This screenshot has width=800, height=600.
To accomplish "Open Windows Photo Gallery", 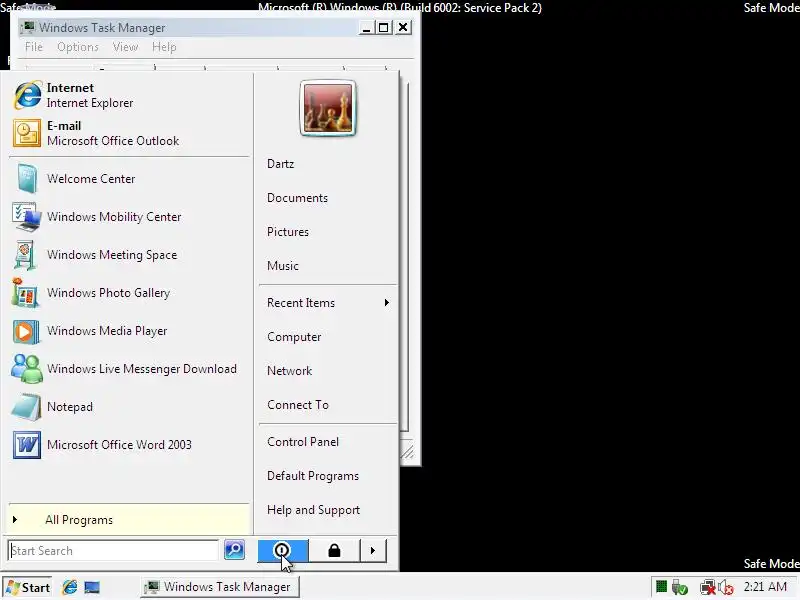I will coord(130,293).
